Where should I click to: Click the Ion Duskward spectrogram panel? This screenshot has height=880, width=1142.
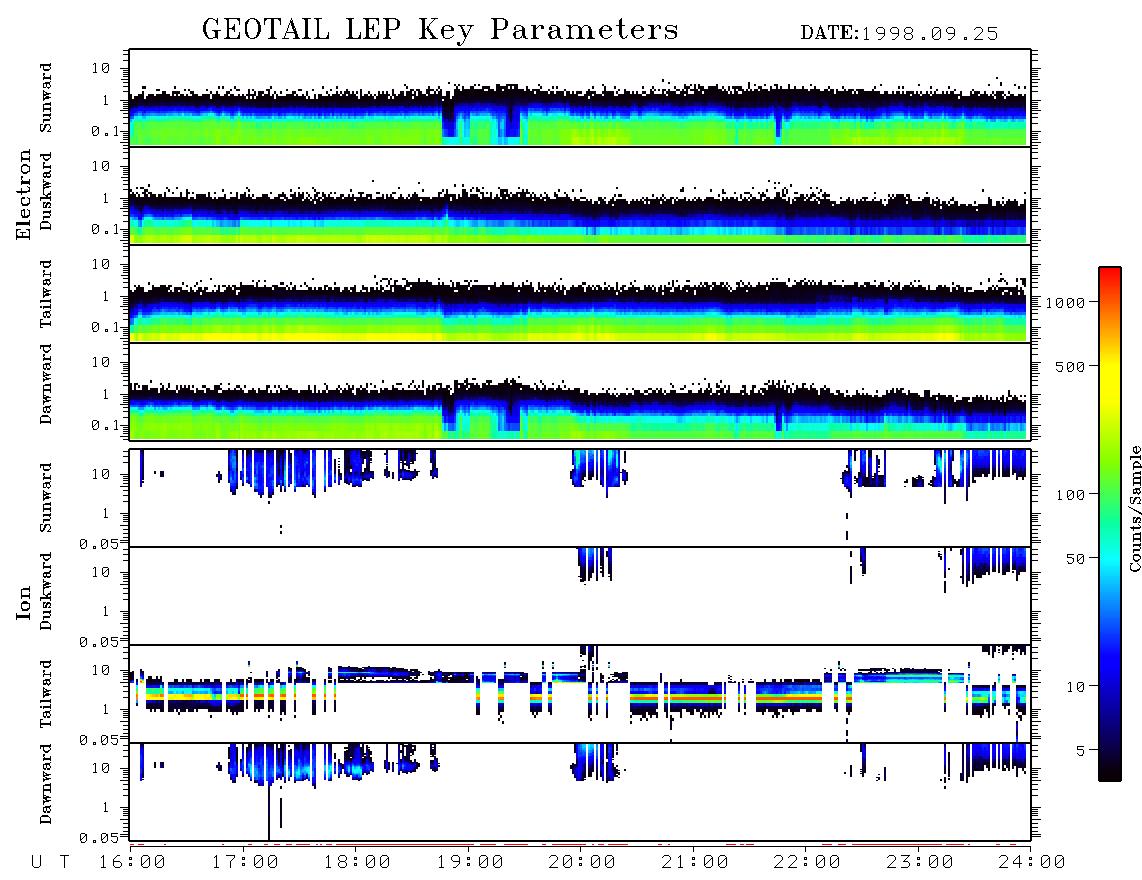point(580,596)
